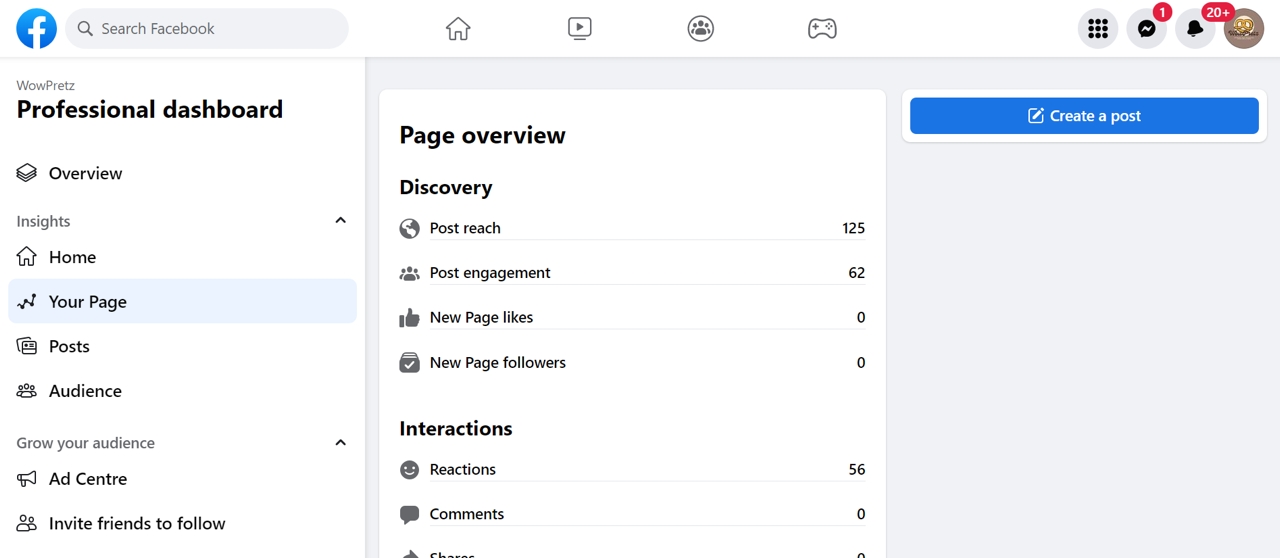Select Home under Insights

[x=72, y=257]
